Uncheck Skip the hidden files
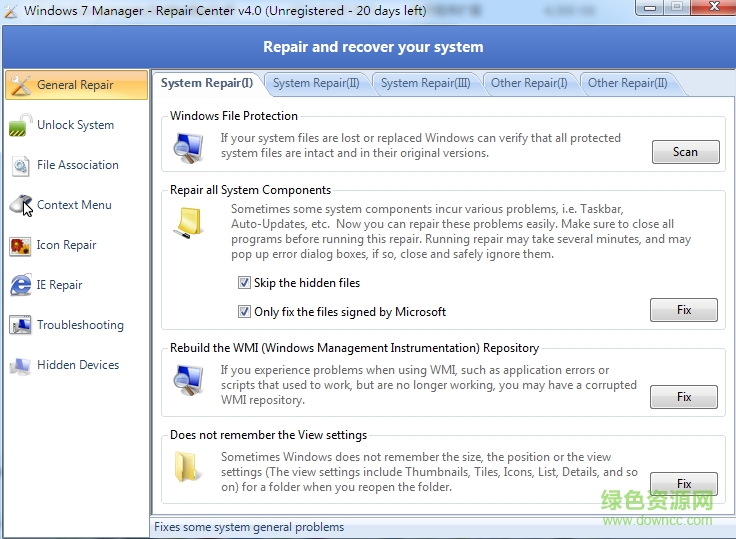 pyautogui.click(x=244, y=283)
